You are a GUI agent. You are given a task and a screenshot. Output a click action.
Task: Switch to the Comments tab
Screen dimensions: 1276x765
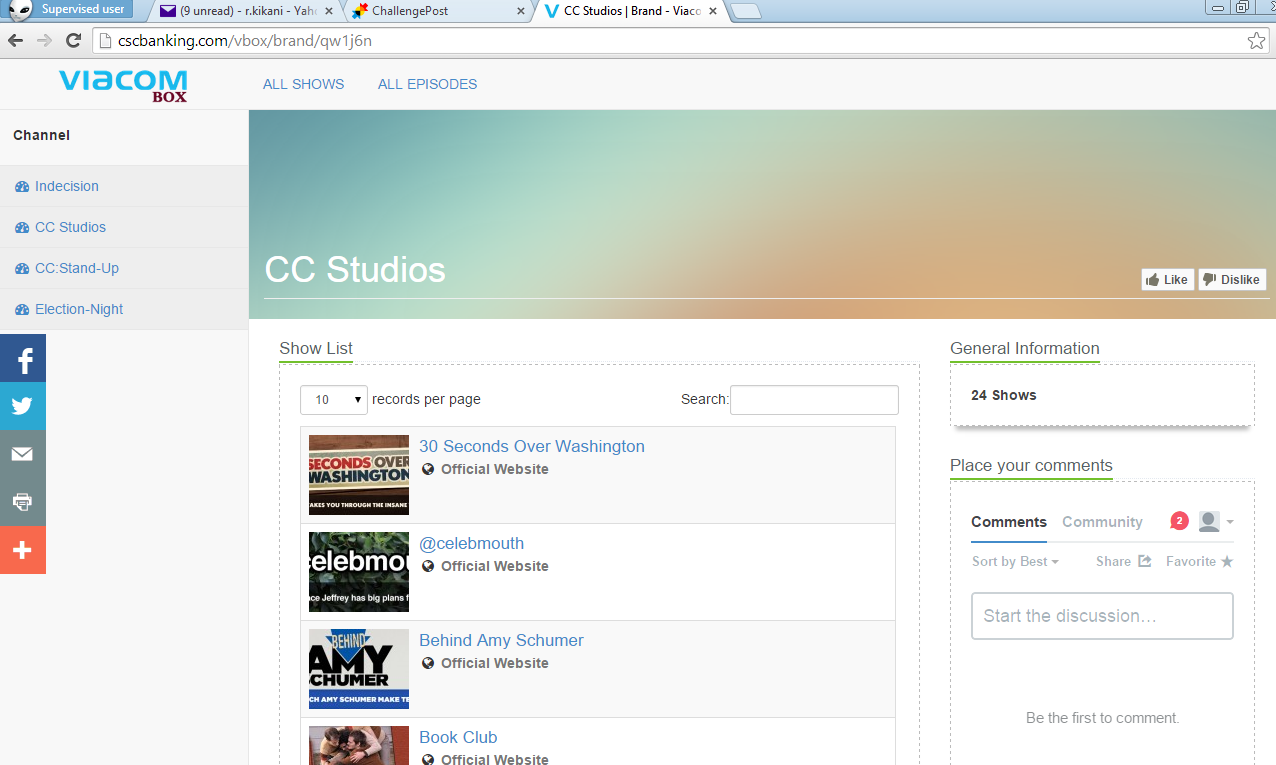point(1009,522)
